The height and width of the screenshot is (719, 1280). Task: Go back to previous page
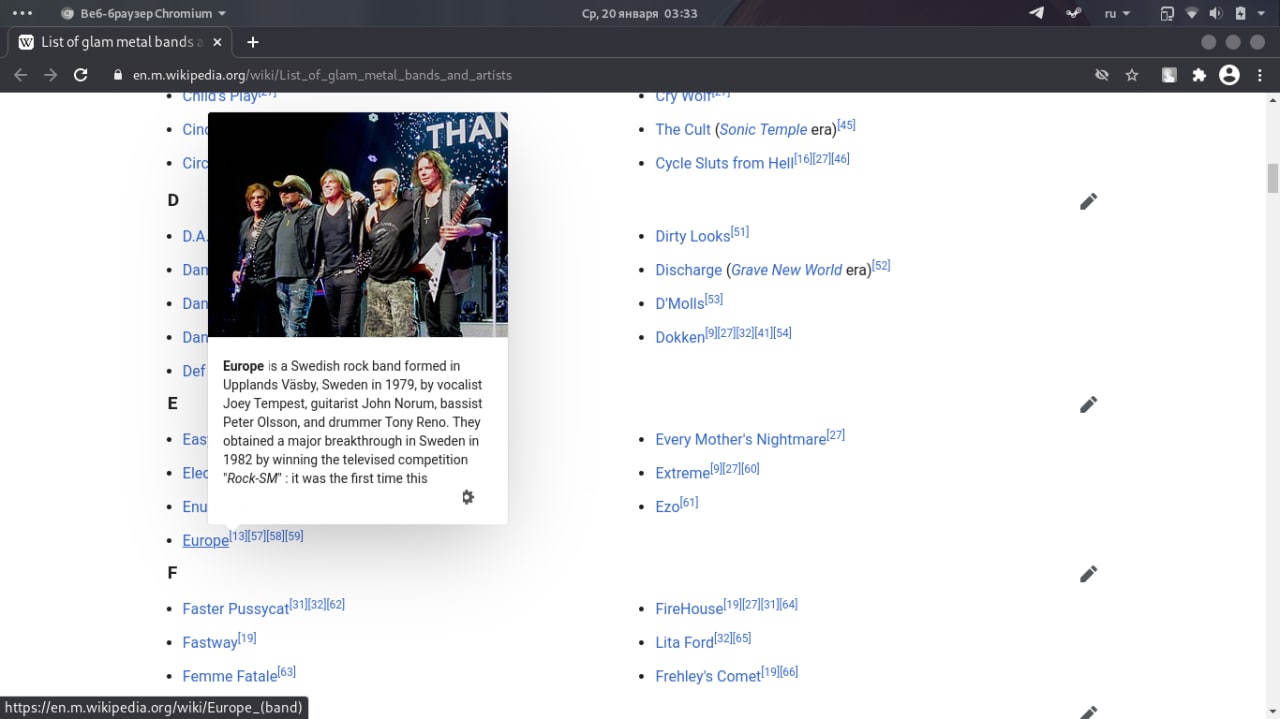coord(20,75)
